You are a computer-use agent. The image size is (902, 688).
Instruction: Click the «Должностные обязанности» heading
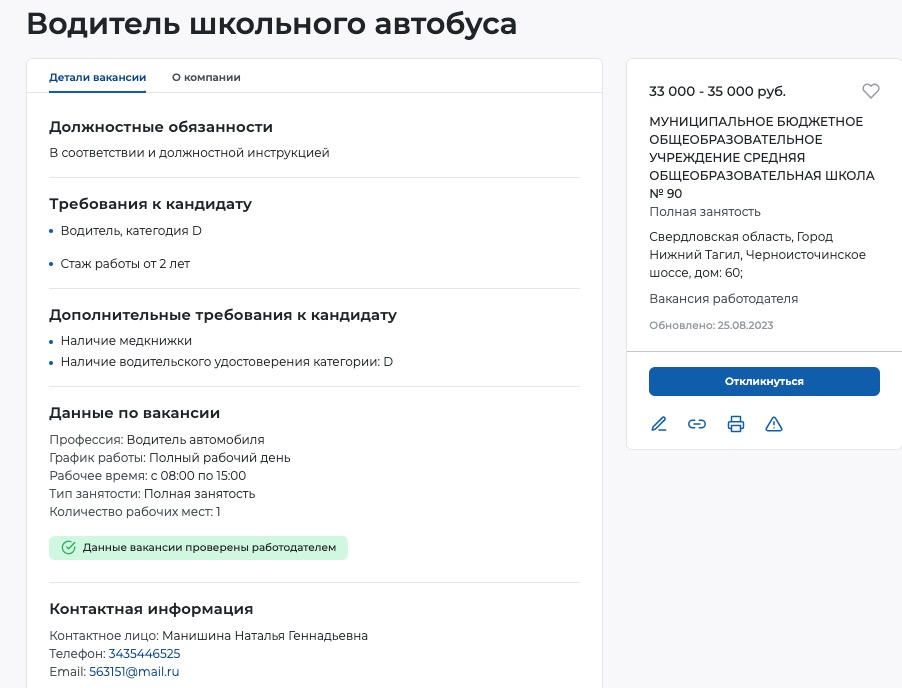coord(161,127)
